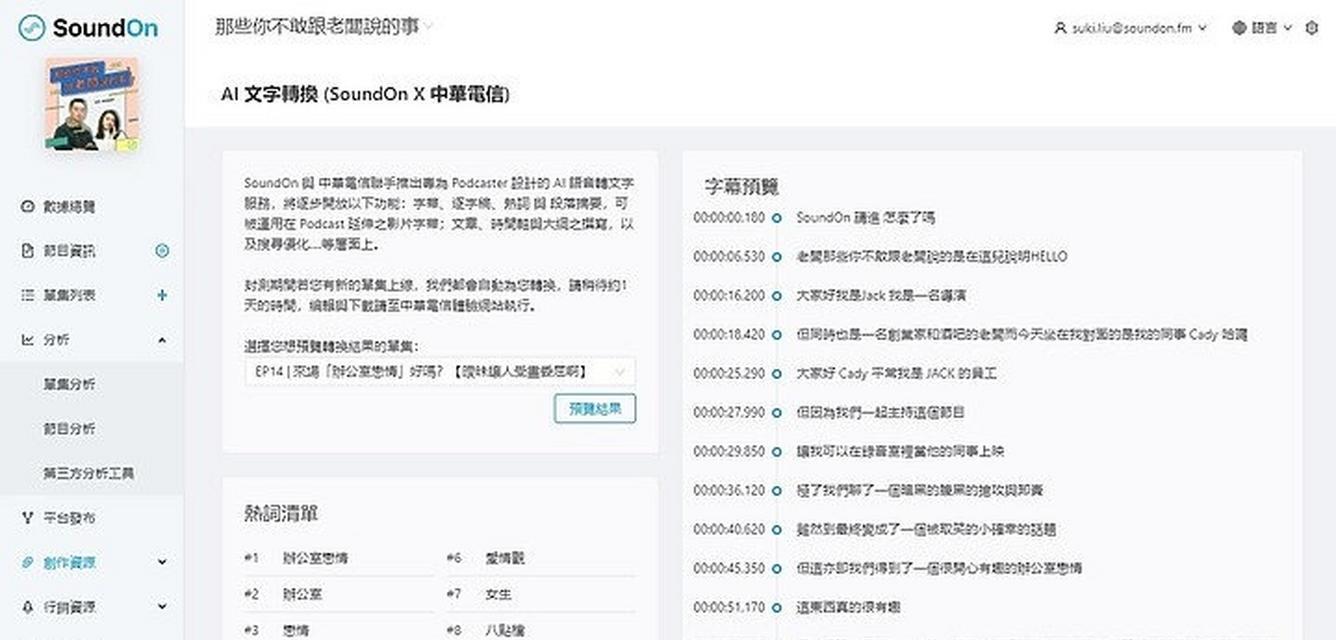Expand the 創作資源 sidebar section

point(162,563)
